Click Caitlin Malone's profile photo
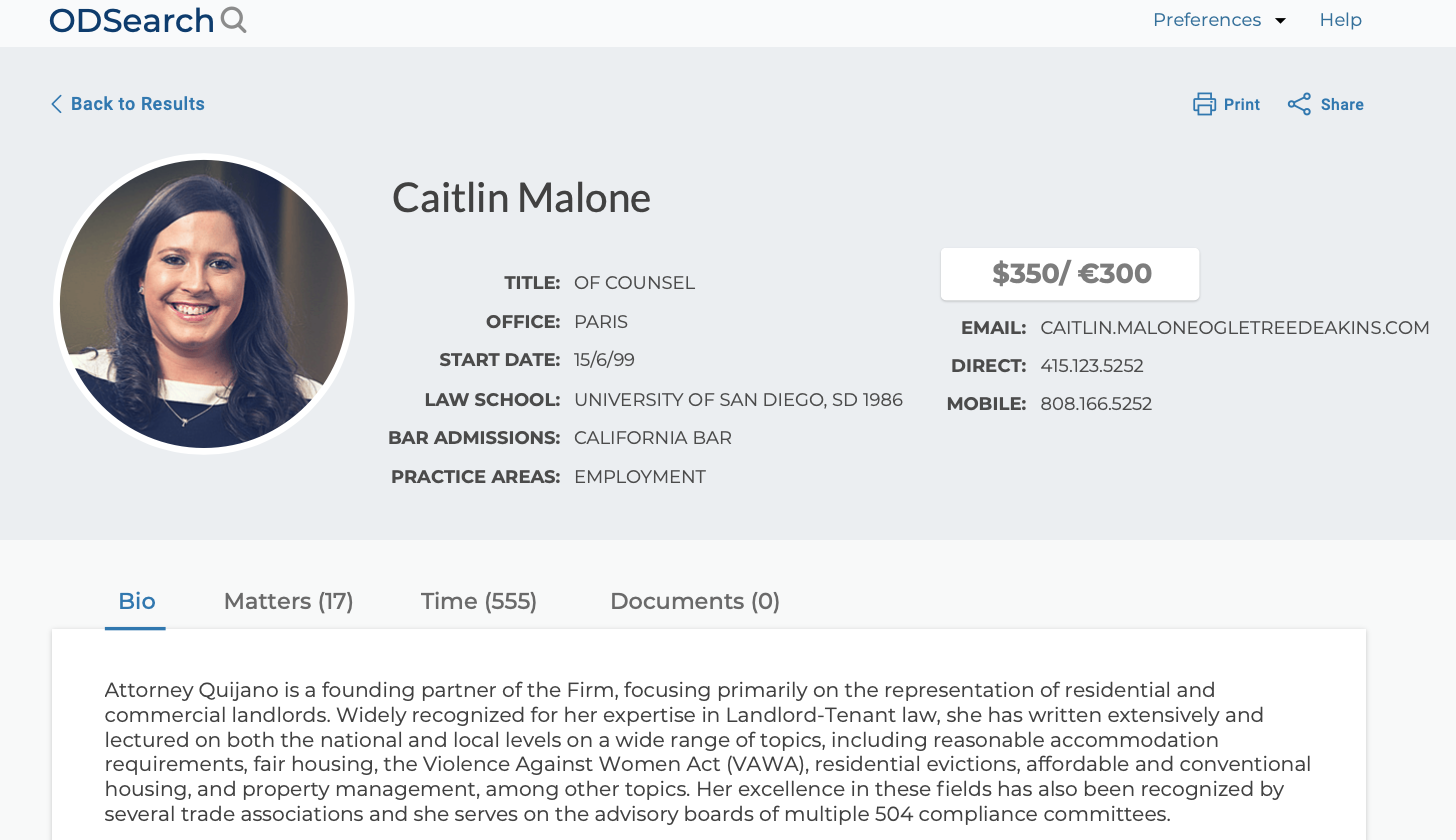Viewport: 1456px width, 840px height. (204, 304)
